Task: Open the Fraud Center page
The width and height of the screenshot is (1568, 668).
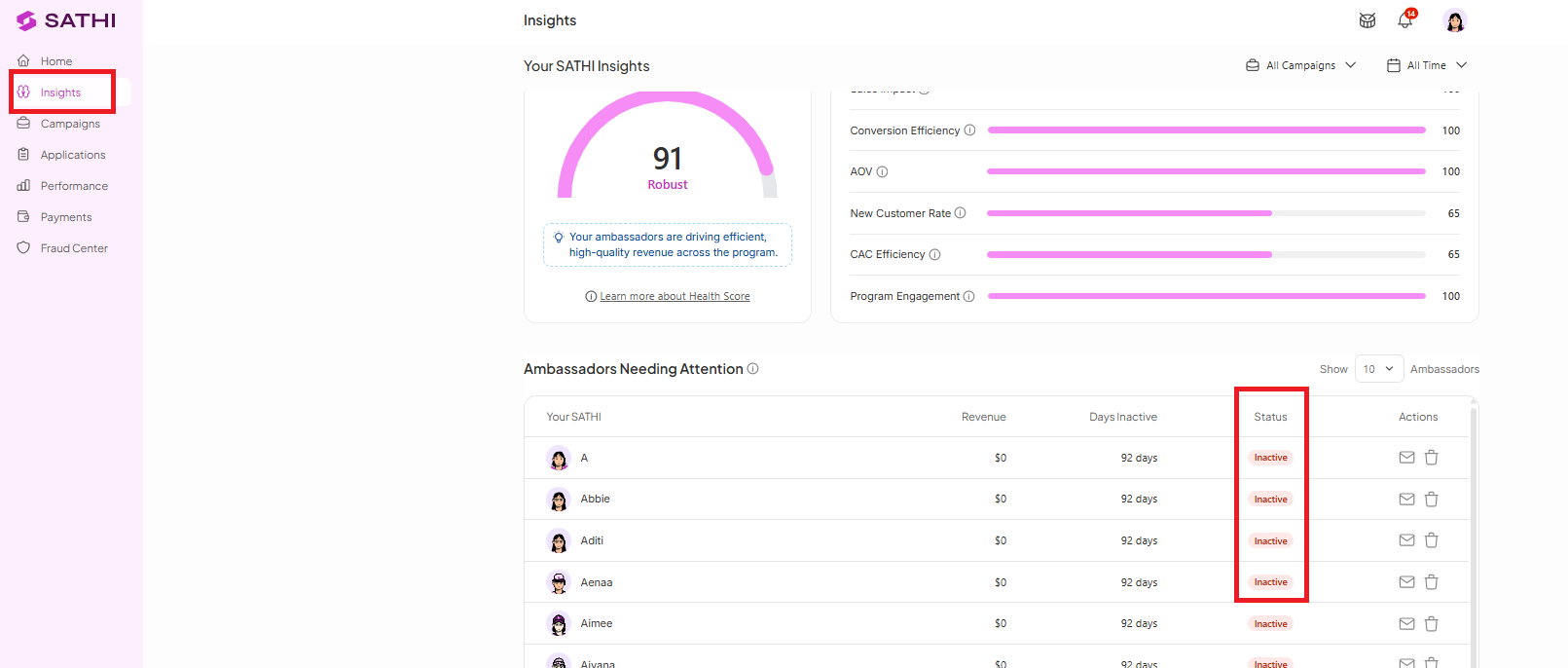Action: point(74,248)
